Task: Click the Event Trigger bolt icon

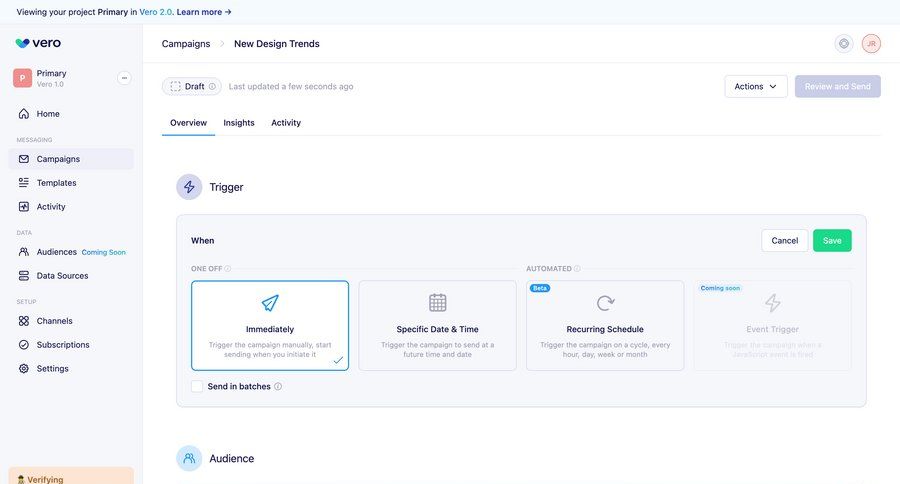Action: pyautogui.click(x=773, y=303)
